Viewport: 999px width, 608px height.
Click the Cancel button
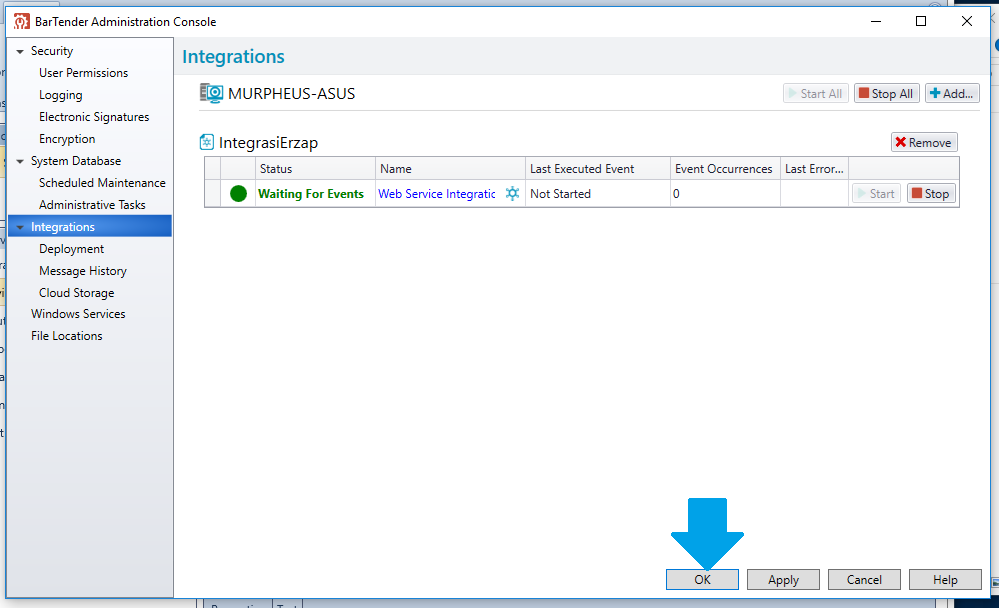(864, 579)
